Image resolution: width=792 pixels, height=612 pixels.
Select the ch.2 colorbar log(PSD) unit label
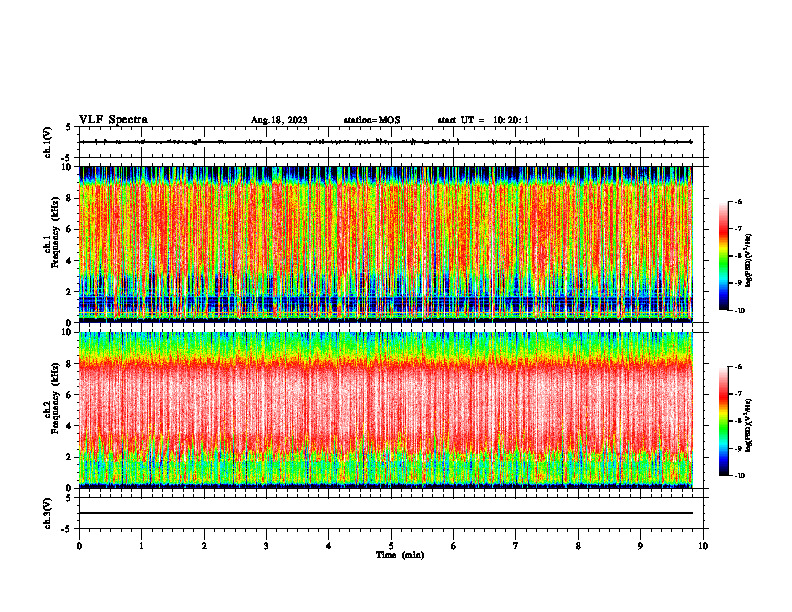coord(749,426)
